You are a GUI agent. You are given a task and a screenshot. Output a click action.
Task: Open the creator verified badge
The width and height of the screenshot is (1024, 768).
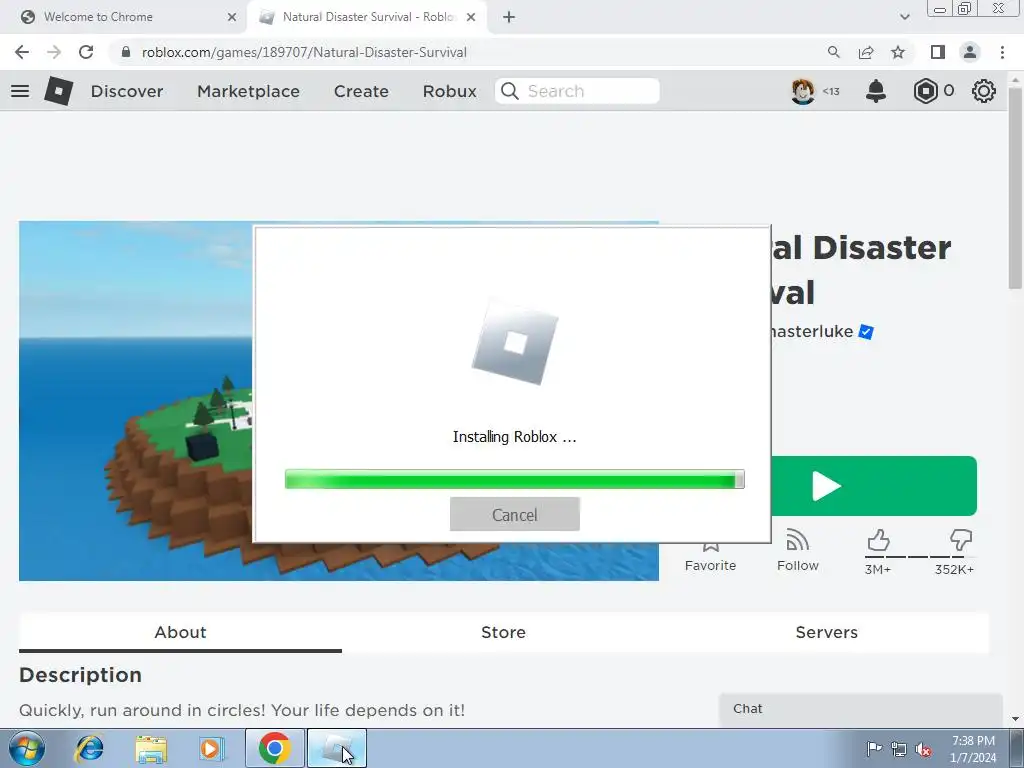tap(866, 332)
